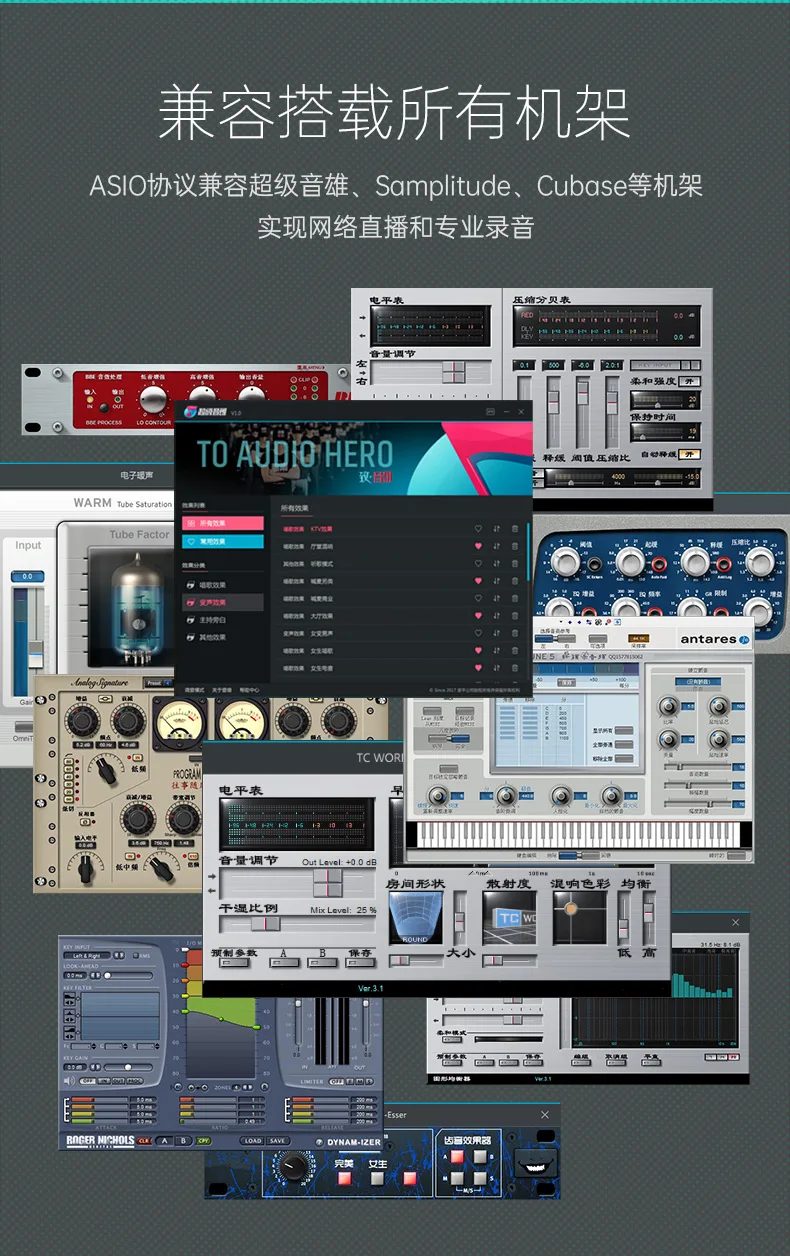Open 唱歌效果 category
The height and width of the screenshot is (1256, 790).
(x=222, y=585)
